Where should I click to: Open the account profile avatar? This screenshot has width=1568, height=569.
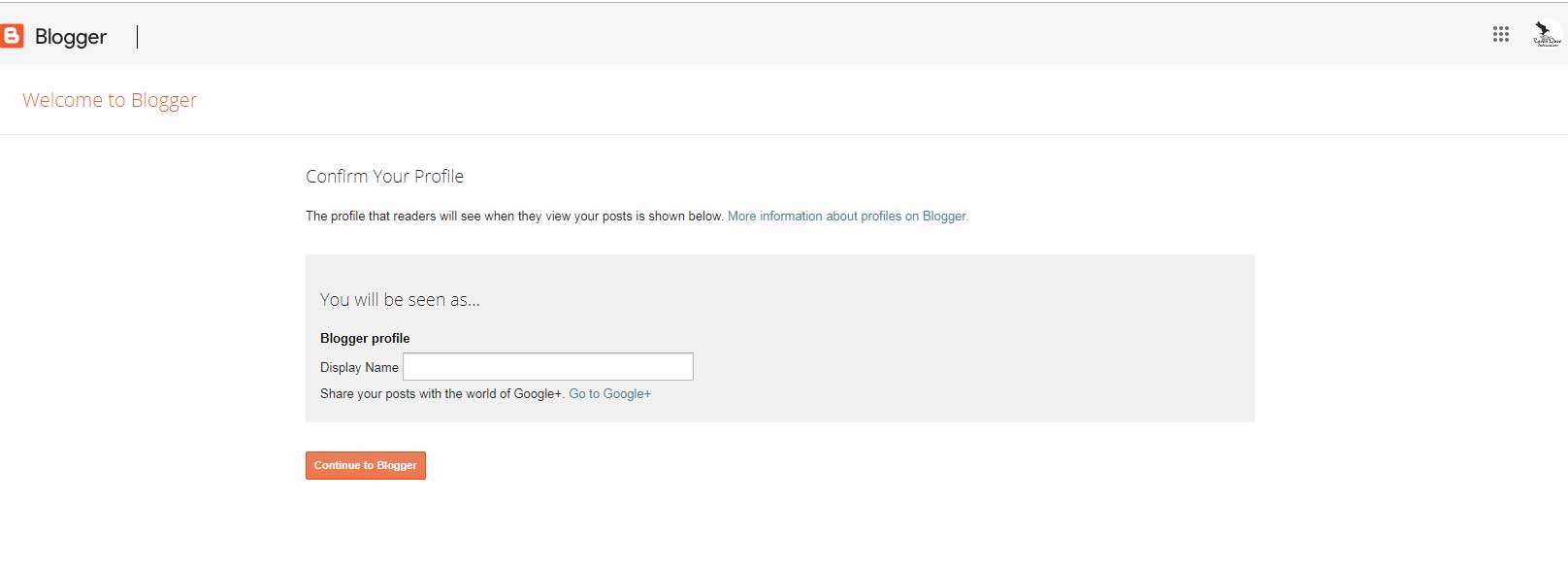pos(1546,34)
